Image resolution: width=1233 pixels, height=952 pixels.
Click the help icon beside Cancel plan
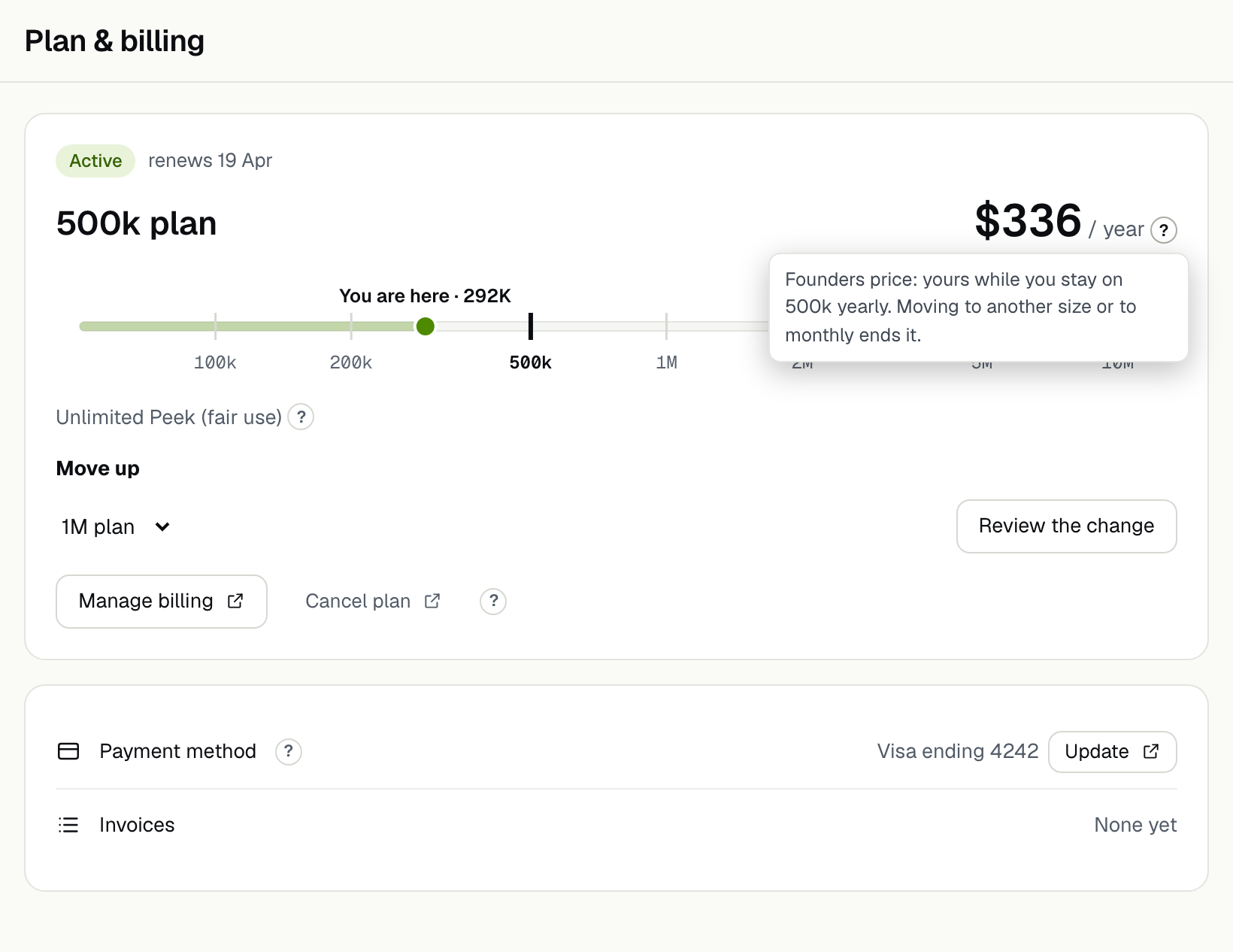[493, 601]
